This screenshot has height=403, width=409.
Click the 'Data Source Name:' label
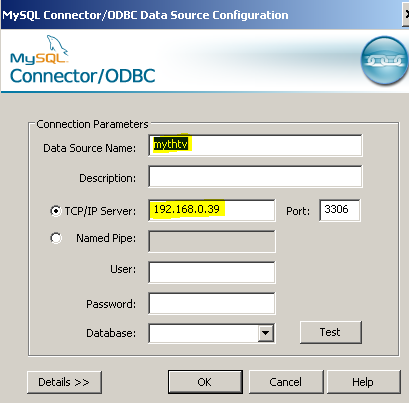click(90, 148)
